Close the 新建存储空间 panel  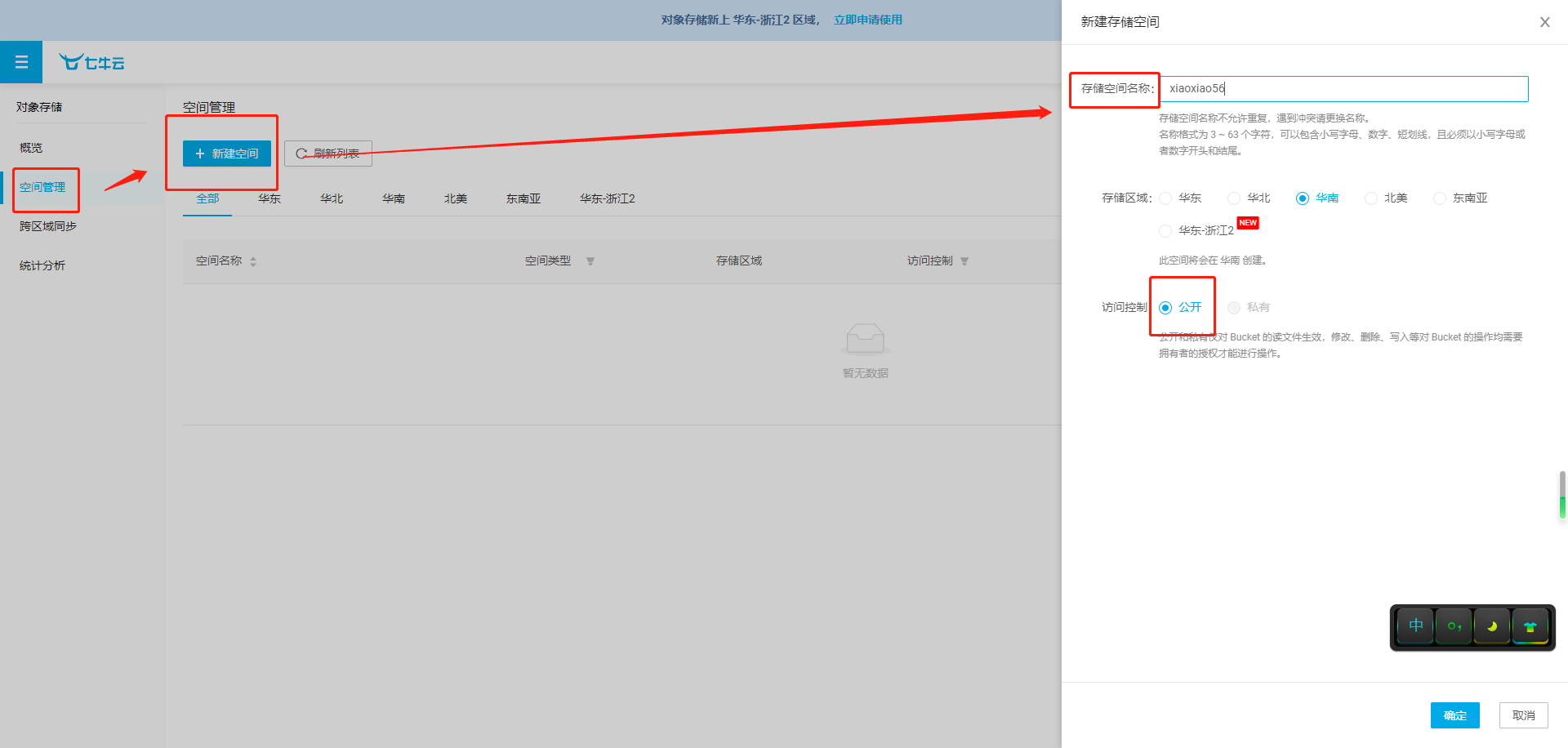click(1544, 22)
